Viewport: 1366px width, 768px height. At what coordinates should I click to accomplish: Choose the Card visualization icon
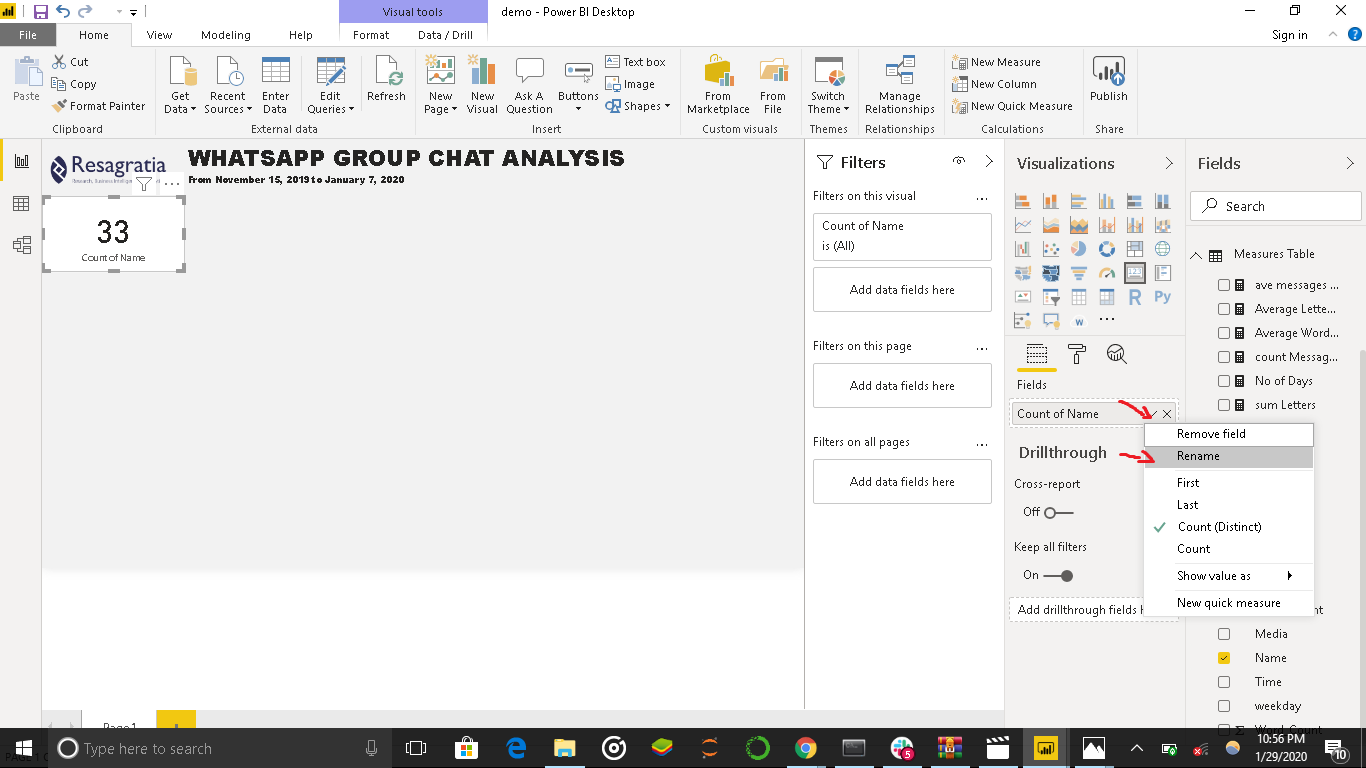(x=1135, y=273)
